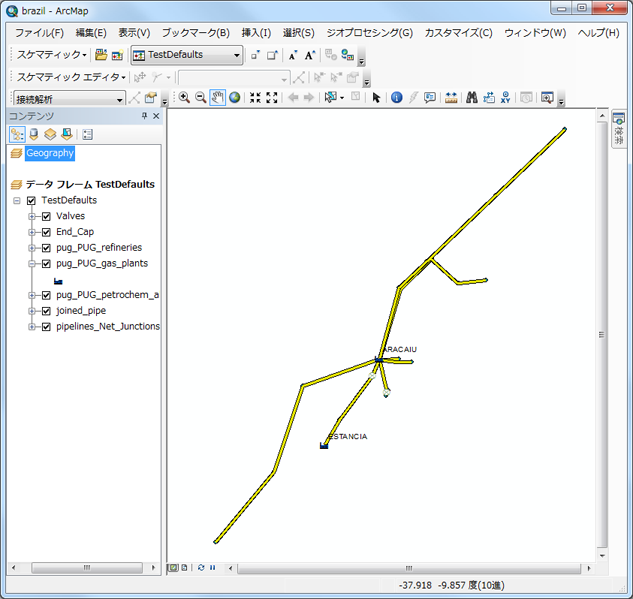Uncheck the End_Cap layer checkbox
This screenshot has width=633, height=599.
click(46, 232)
